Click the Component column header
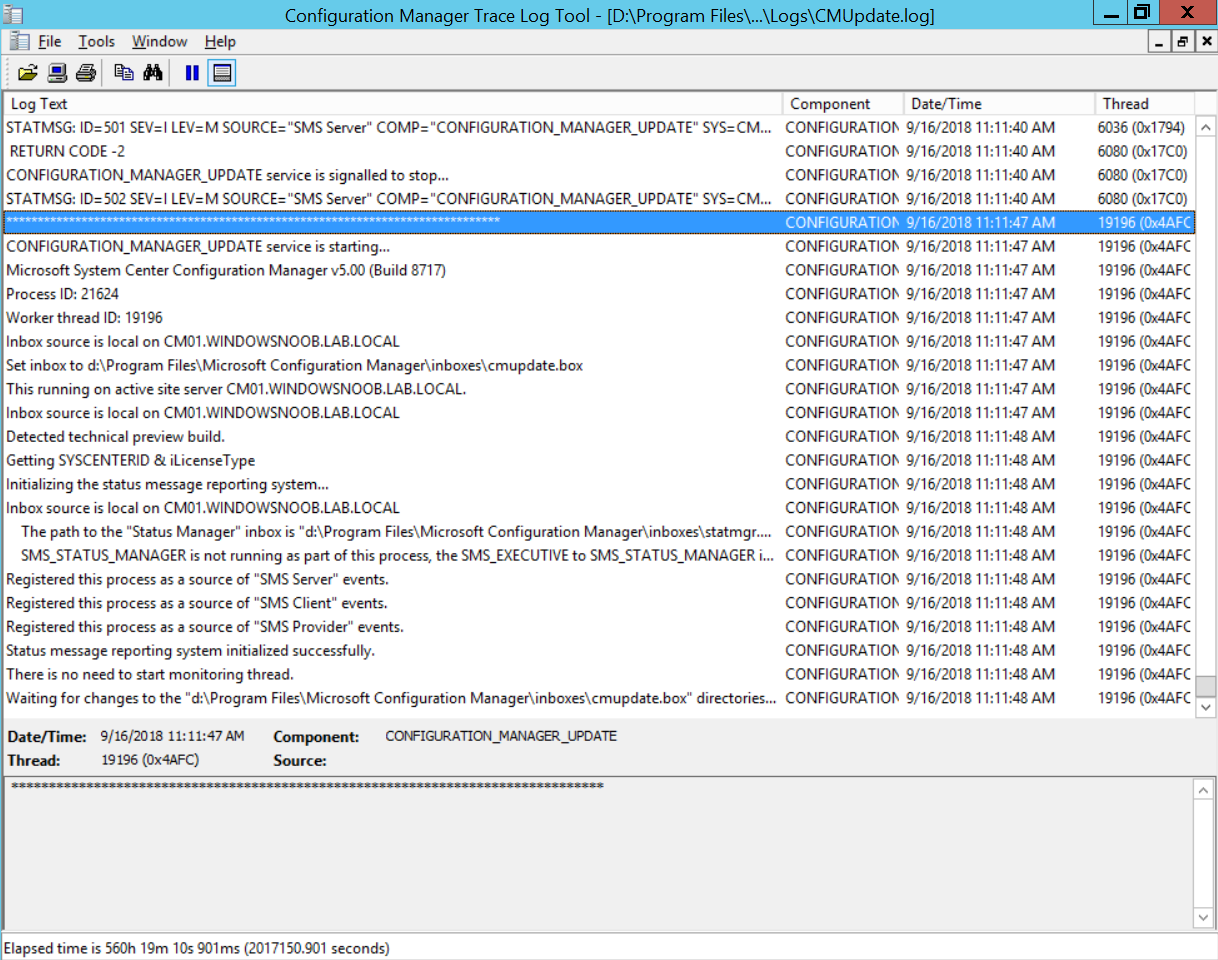This screenshot has width=1218, height=960. click(x=843, y=104)
